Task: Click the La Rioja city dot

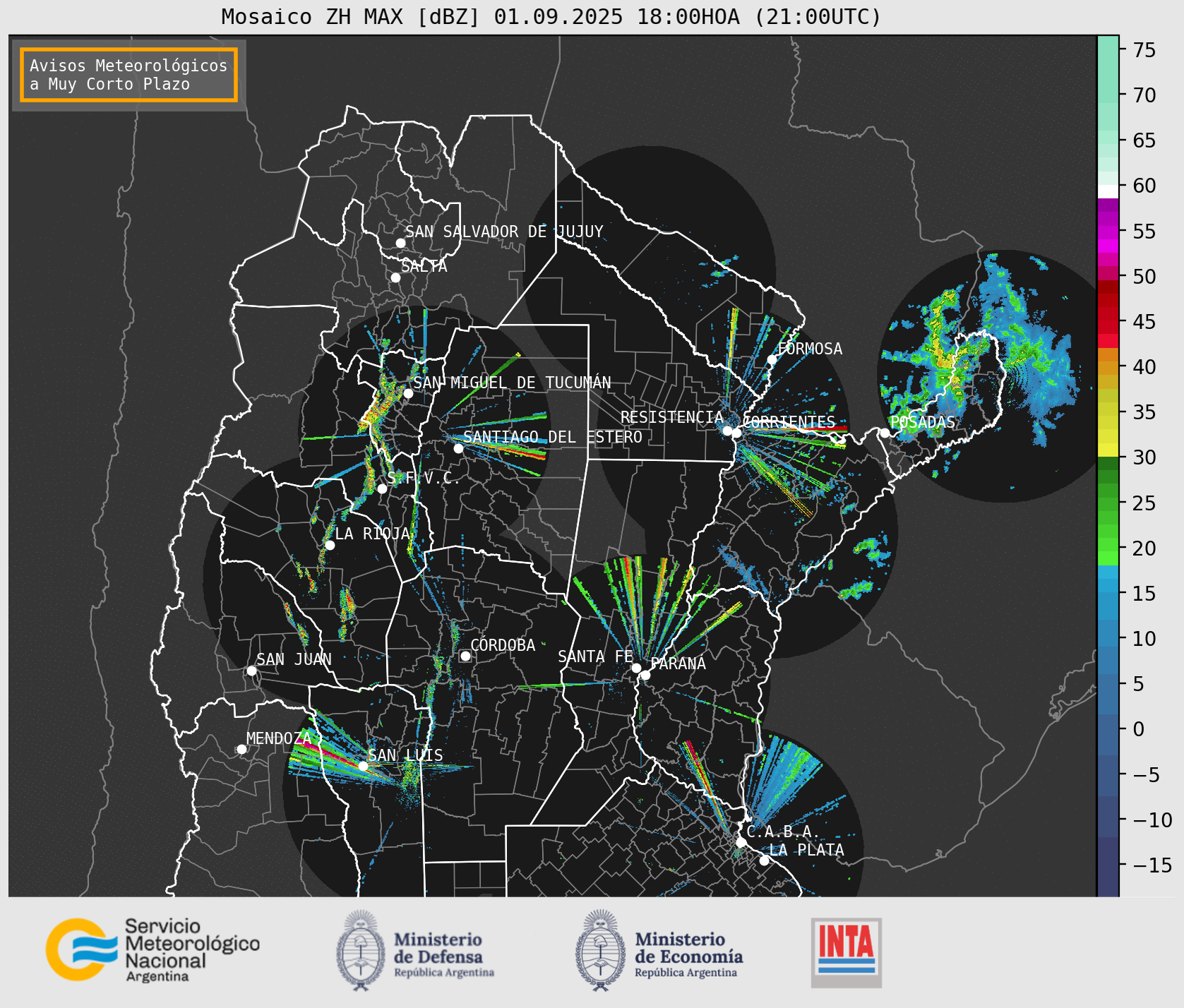Action: point(330,545)
